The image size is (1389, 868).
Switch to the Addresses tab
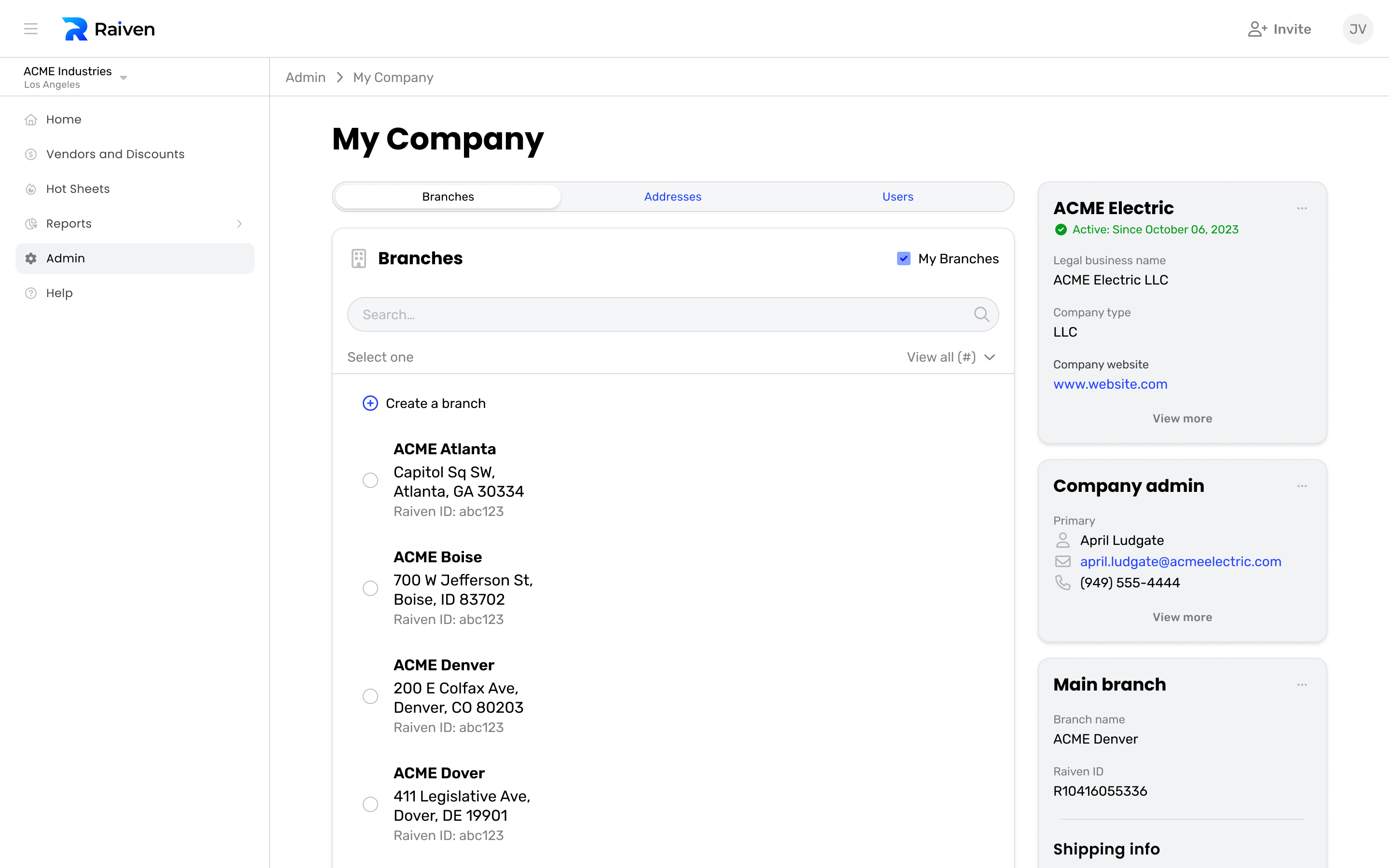point(673,197)
